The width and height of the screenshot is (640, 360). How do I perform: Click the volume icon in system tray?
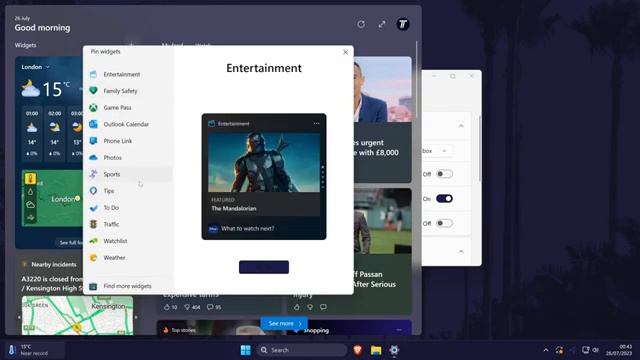pyautogui.click(x=596, y=350)
